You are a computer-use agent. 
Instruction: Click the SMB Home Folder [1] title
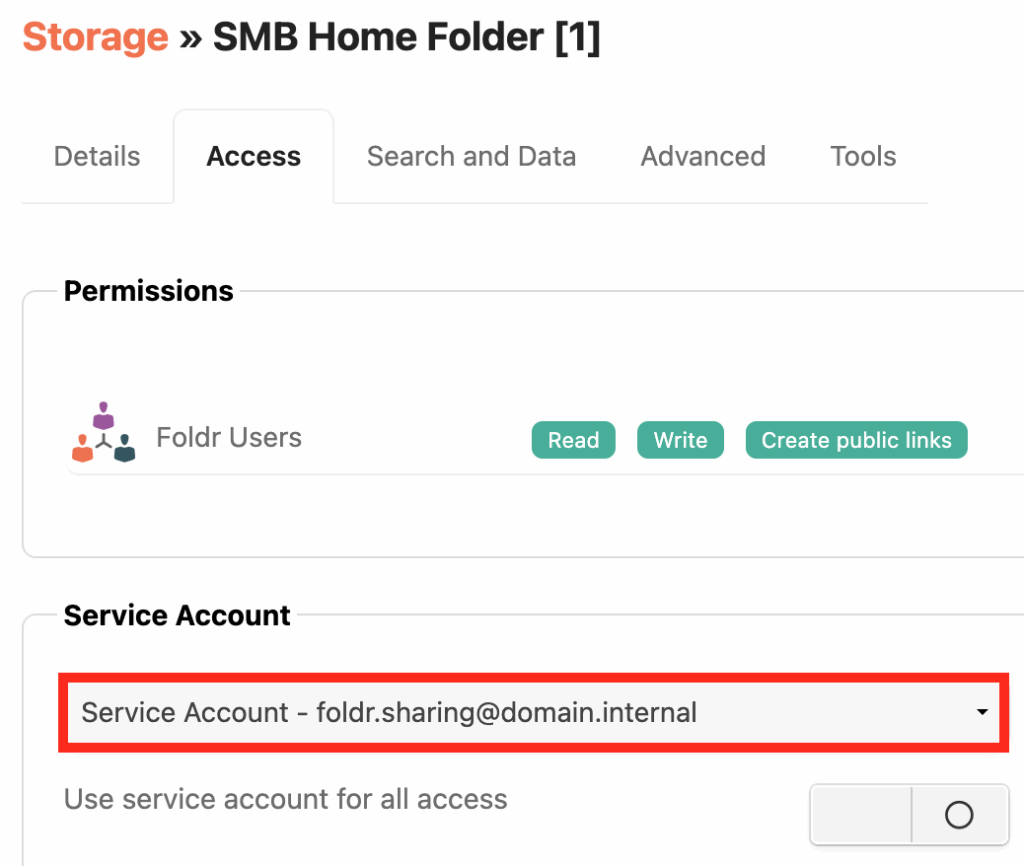[x=407, y=38]
